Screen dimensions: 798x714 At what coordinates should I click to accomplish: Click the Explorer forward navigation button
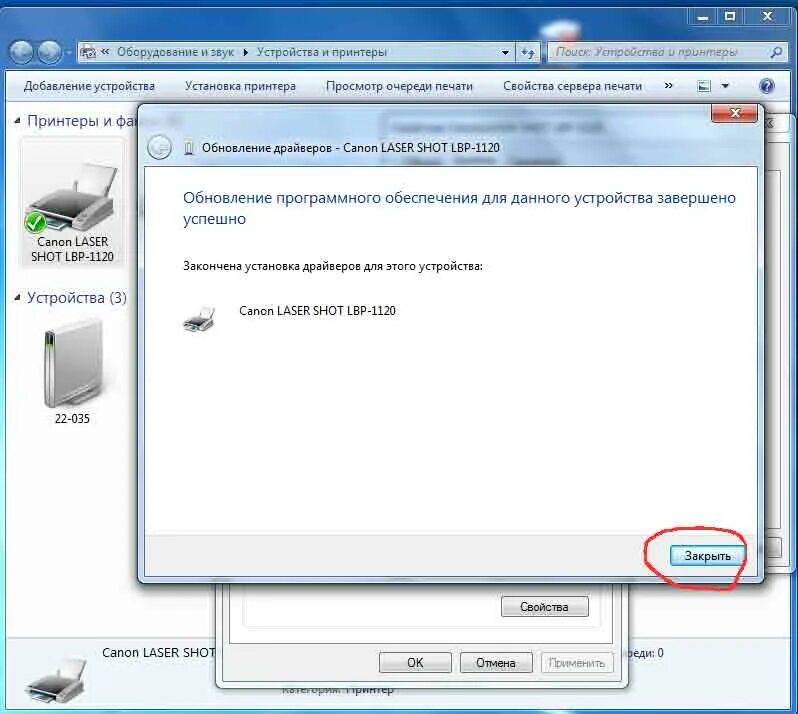tap(49, 52)
